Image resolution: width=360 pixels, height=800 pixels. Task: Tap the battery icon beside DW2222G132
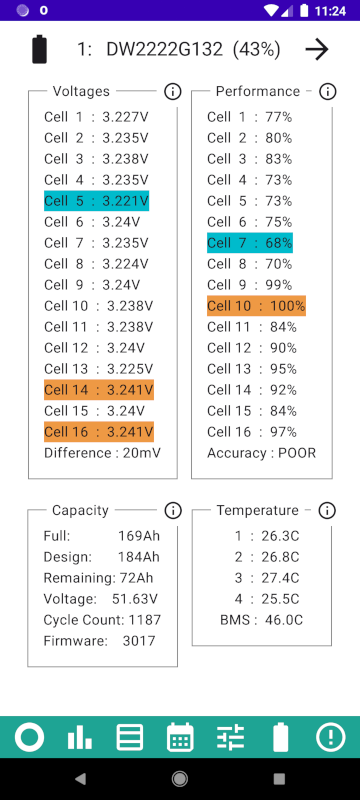[40, 49]
